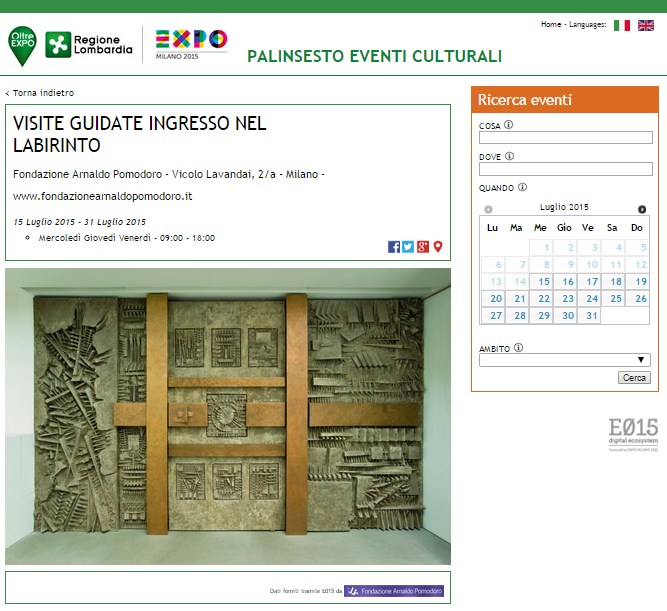Open the red map location pin

[x=437, y=247]
